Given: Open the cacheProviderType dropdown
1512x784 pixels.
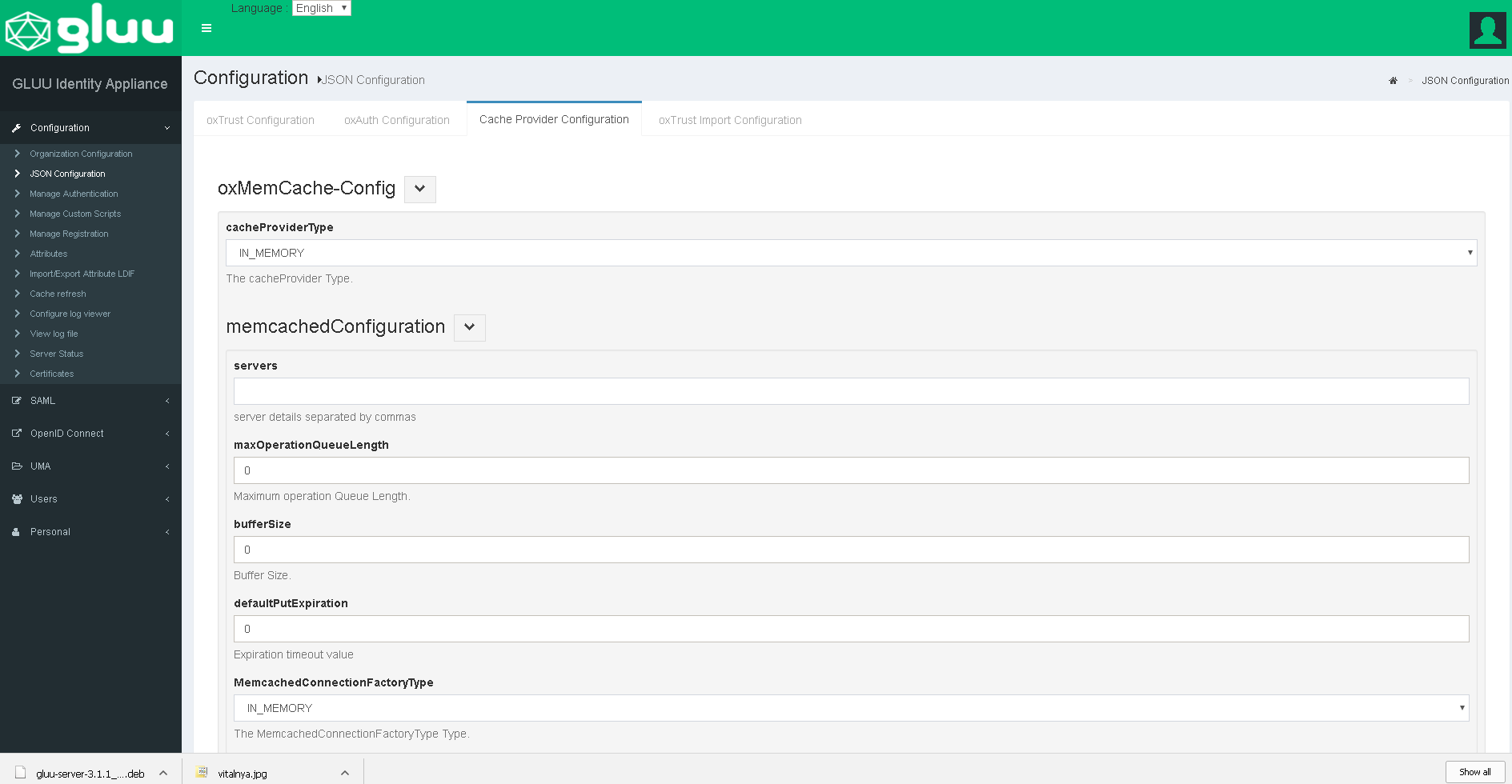Looking at the screenshot, I should click(x=851, y=253).
